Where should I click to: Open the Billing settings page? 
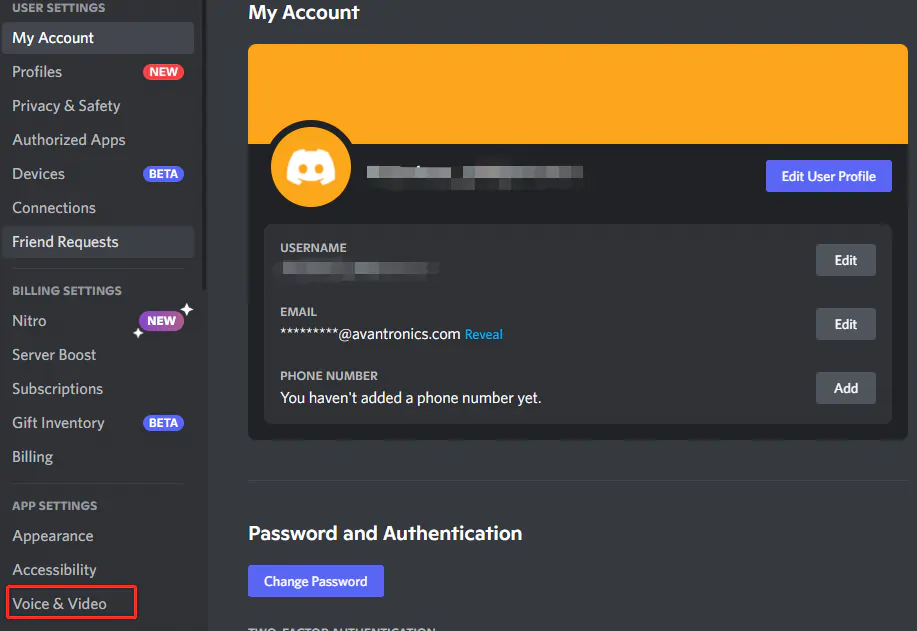(x=32, y=456)
